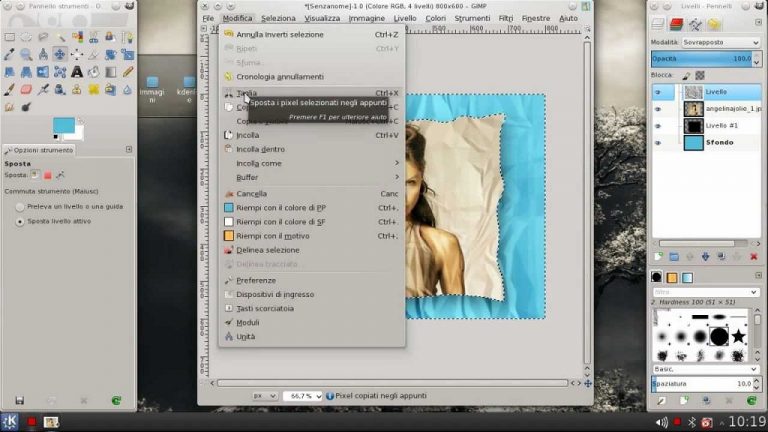Select the Scale tool

coord(127,54)
